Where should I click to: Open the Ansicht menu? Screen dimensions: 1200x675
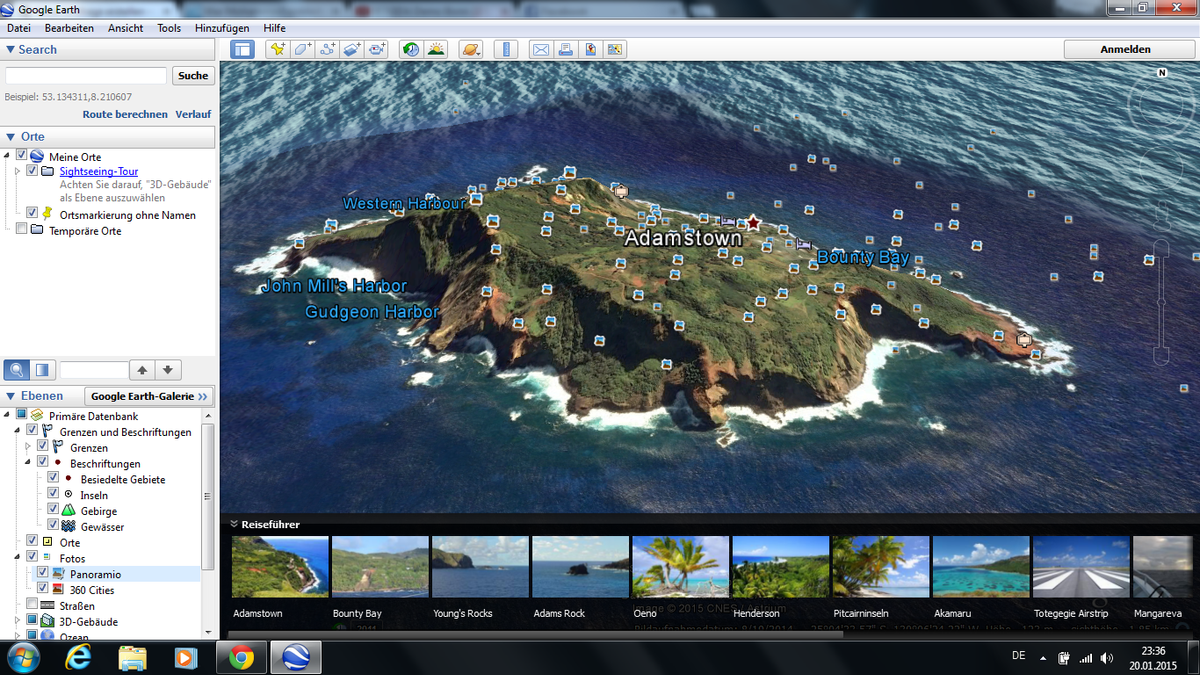(125, 28)
